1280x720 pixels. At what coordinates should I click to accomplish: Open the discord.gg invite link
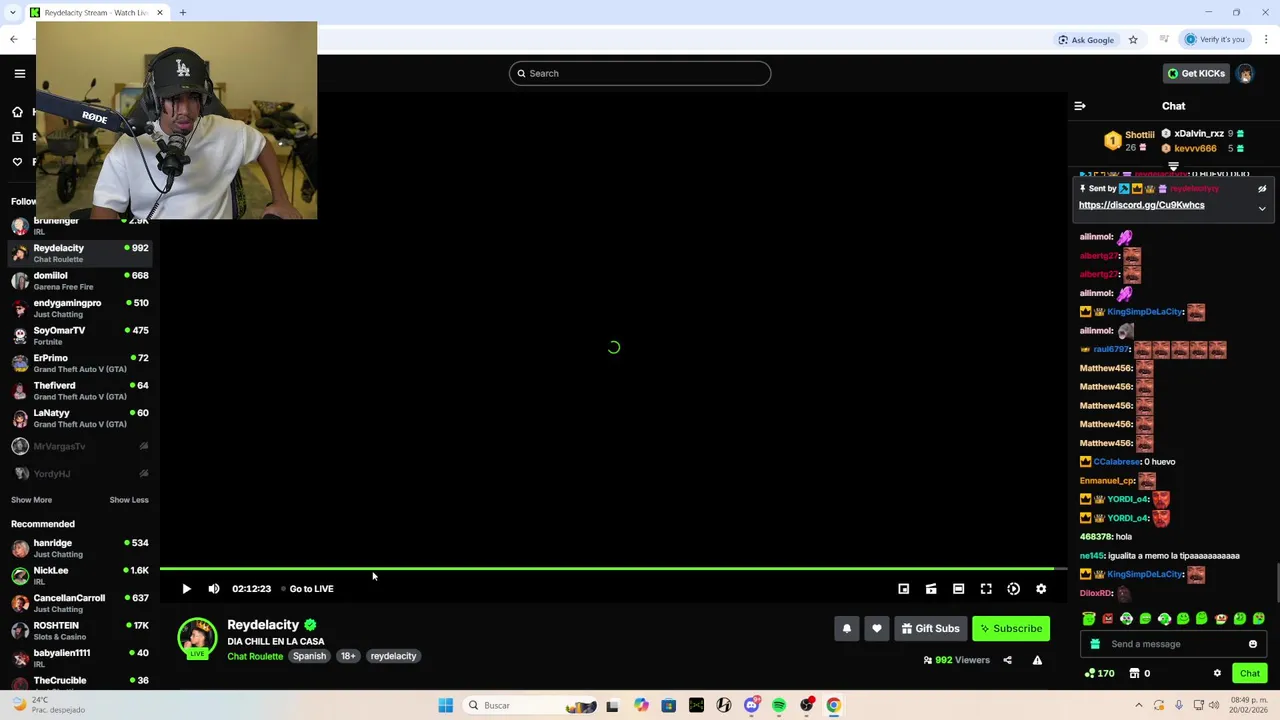pos(1141,205)
